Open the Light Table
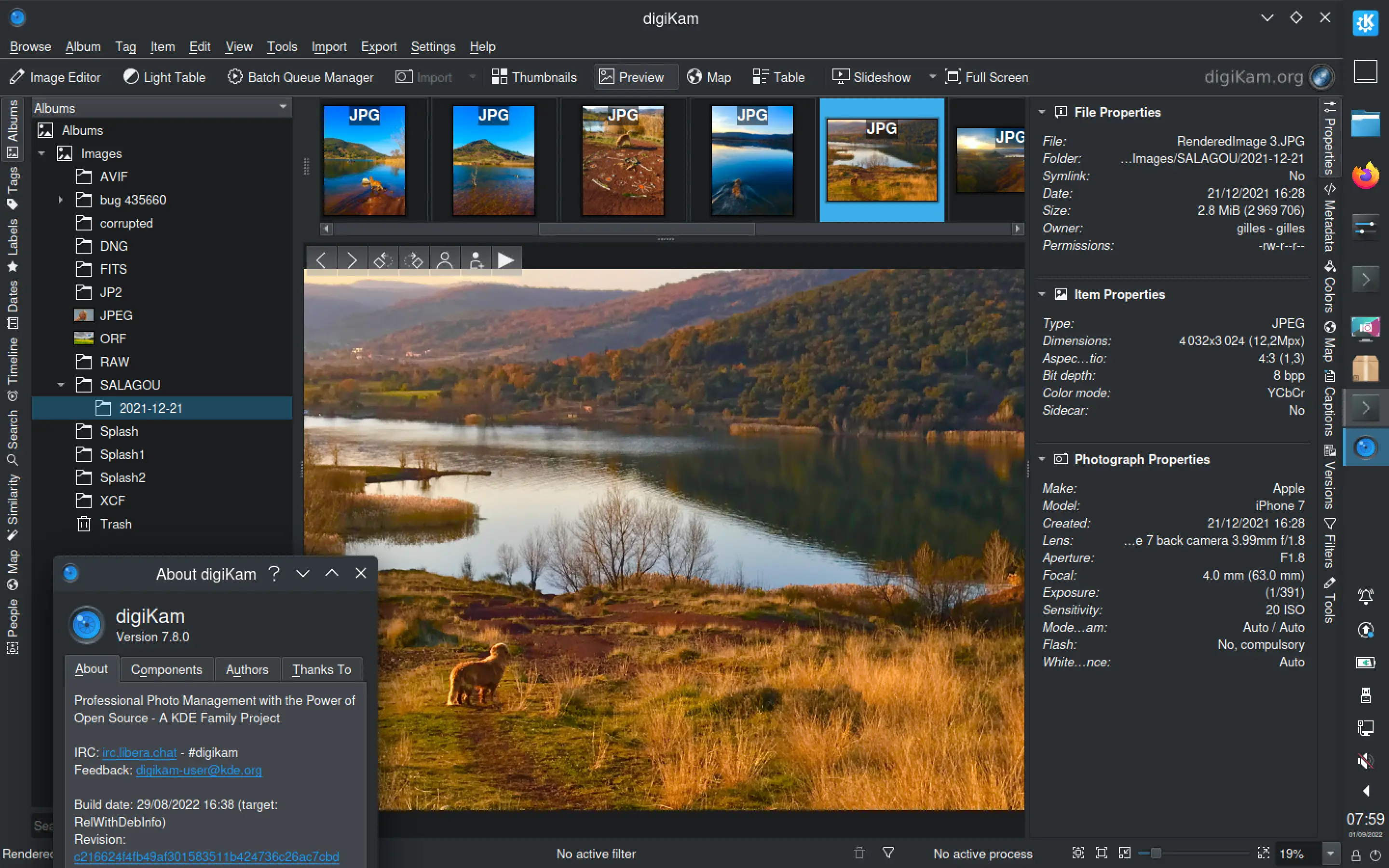1389x868 pixels. coord(165,77)
